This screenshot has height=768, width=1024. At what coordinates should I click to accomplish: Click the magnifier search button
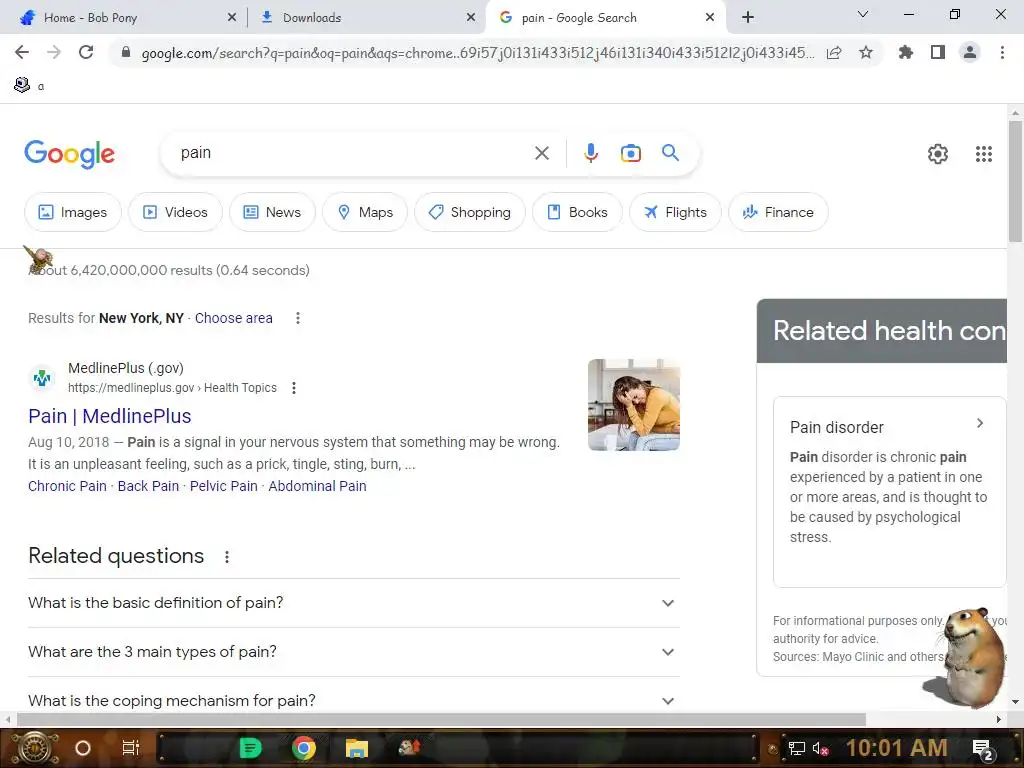(x=670, y=153)
